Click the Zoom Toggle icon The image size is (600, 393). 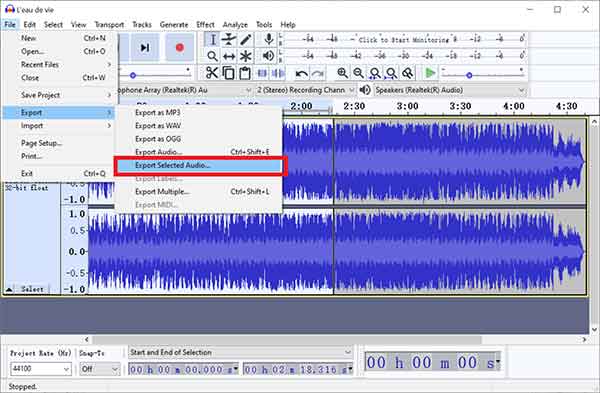(408, 73)
